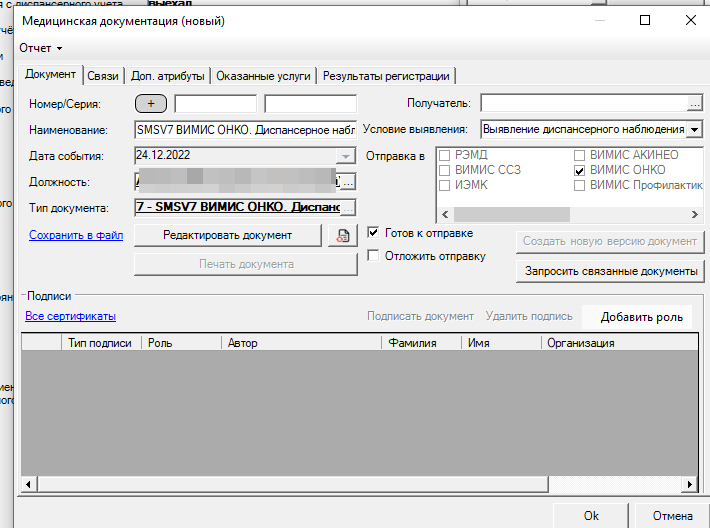This screenshot has width=710, height=528.
Task: Click right arrow of signatures table scrollbar
Action: coord(689,484)
